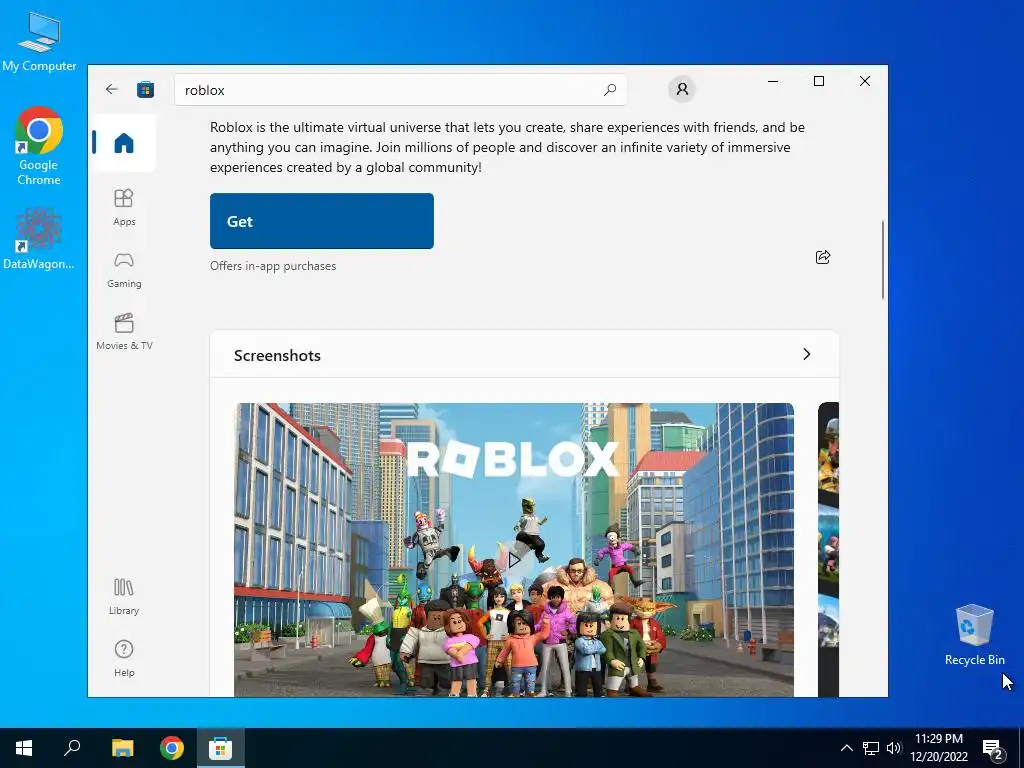1024x768 pixels.
Task: Open the Home section in the sidebar
Action: tap(123, 143)
